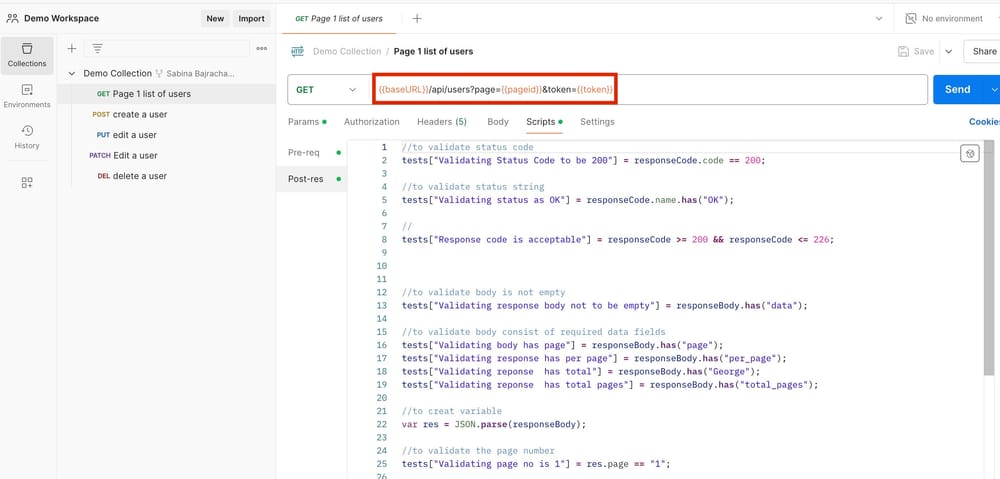This screenshot has height=479, width=1000.
Task: Open a new request tab with plus
Action: point(416,18)
